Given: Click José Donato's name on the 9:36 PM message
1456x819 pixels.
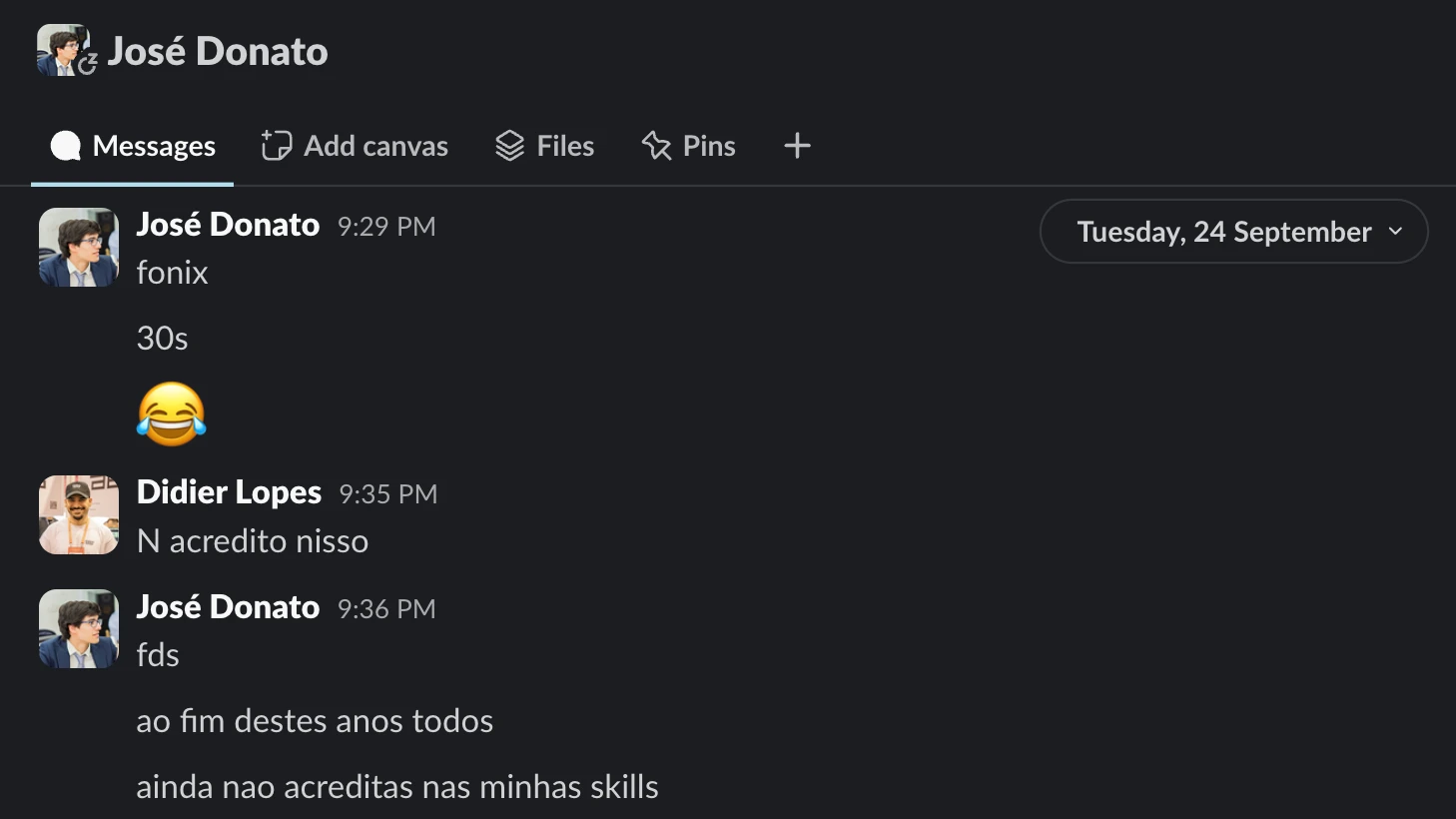Looking at the screenshot, I should (228, 607).
